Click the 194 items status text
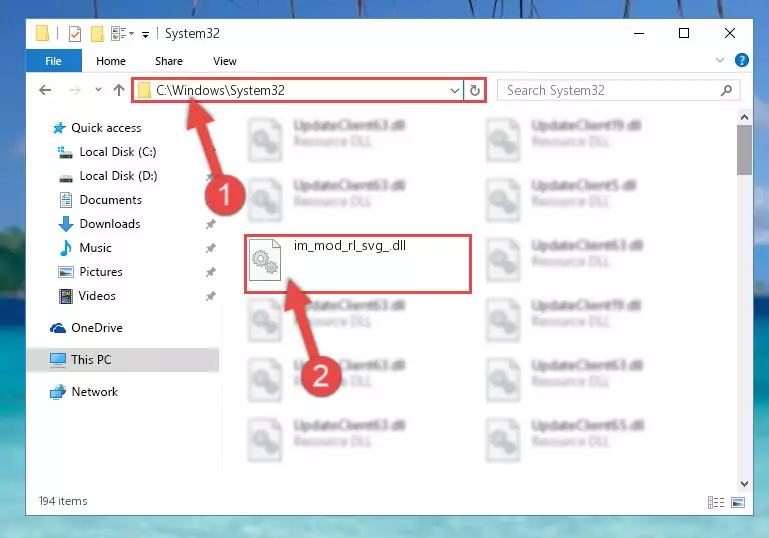 63,501
